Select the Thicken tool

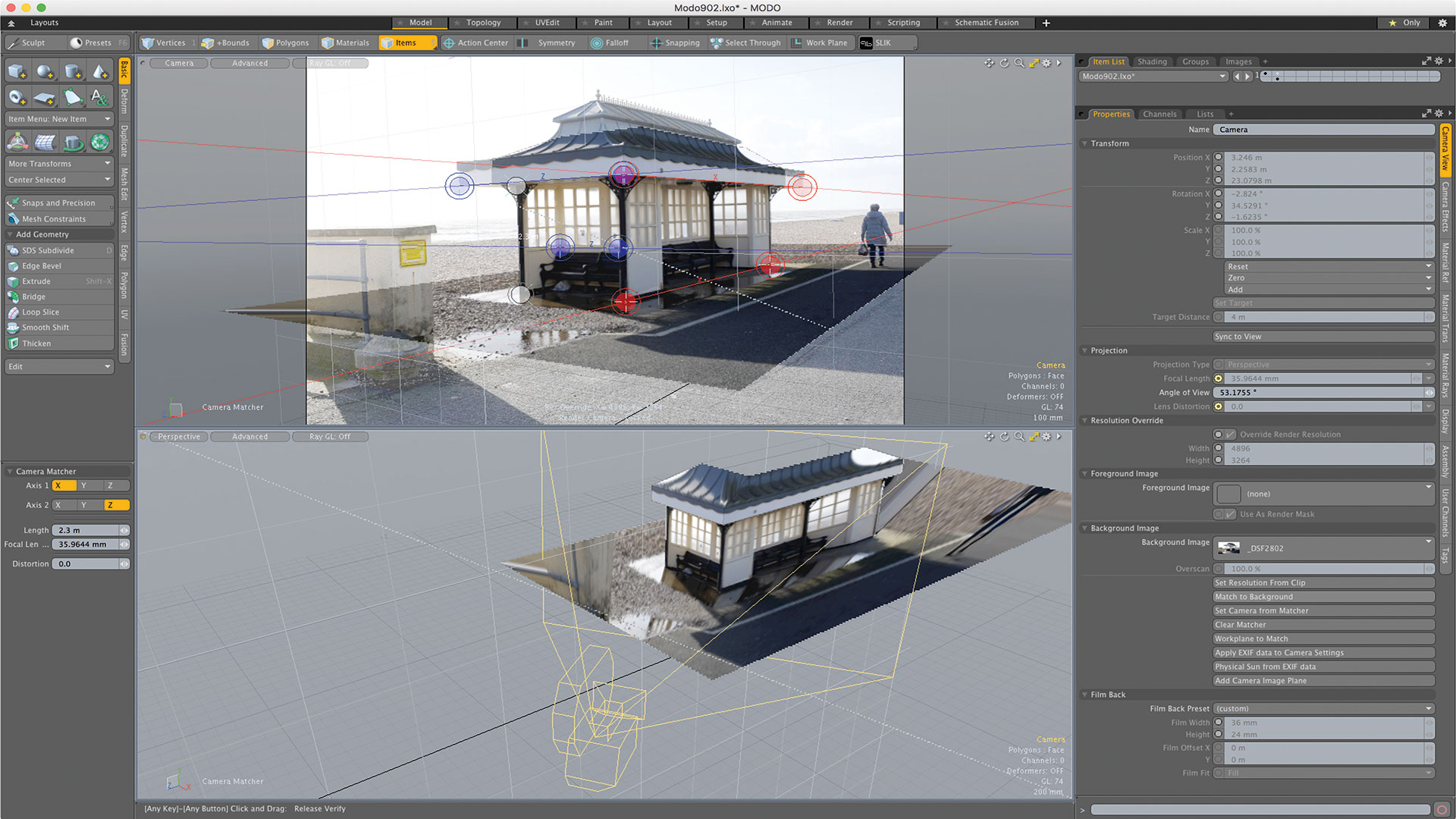pyautogui.click(x=59, y=344)
